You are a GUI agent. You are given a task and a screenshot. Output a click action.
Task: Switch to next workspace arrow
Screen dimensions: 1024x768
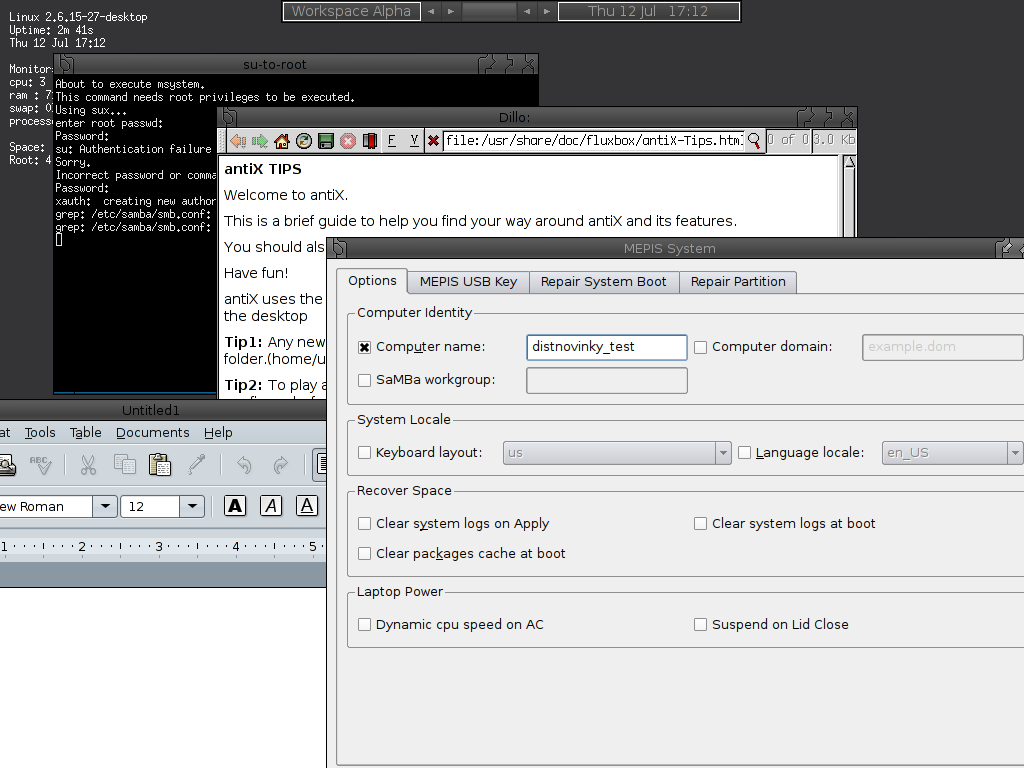[x=451, y=11]
